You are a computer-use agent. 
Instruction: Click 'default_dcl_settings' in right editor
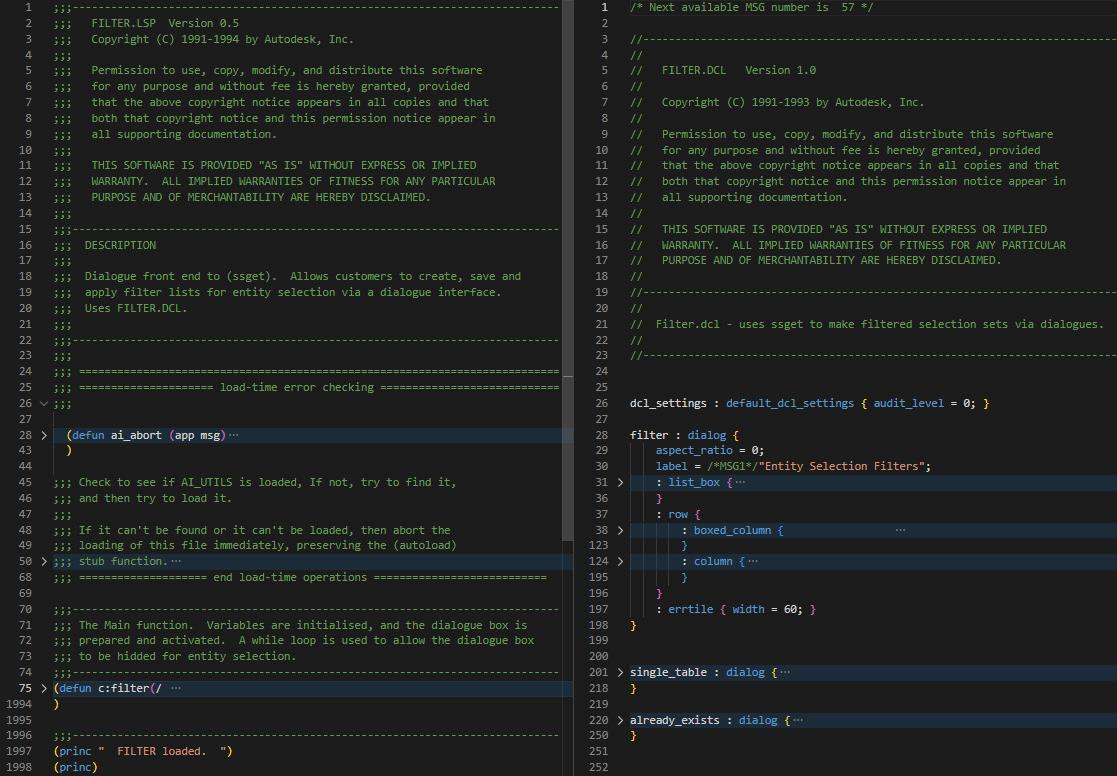[x=789, y=403]
